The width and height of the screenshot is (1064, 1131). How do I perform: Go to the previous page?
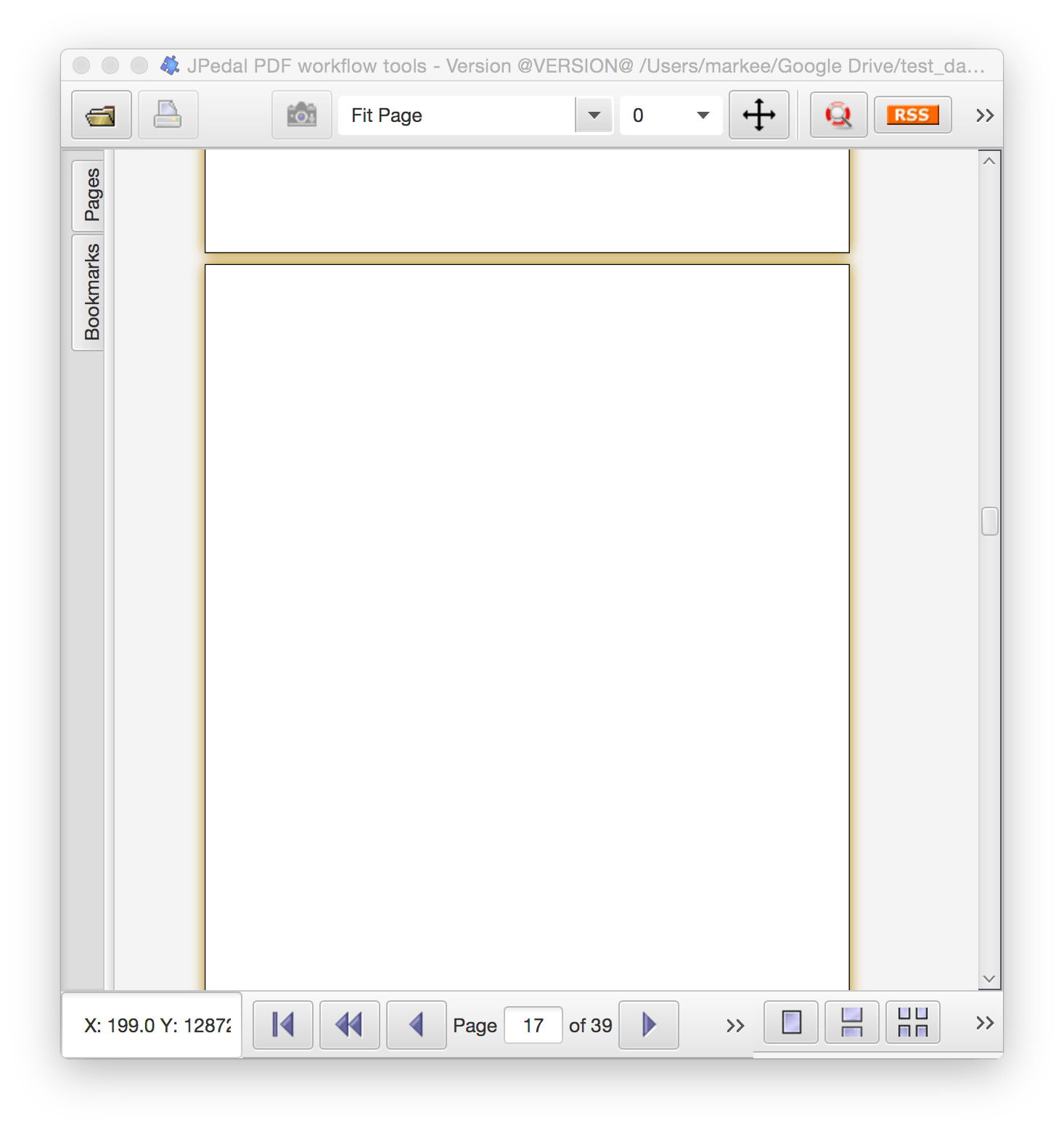416,1025
